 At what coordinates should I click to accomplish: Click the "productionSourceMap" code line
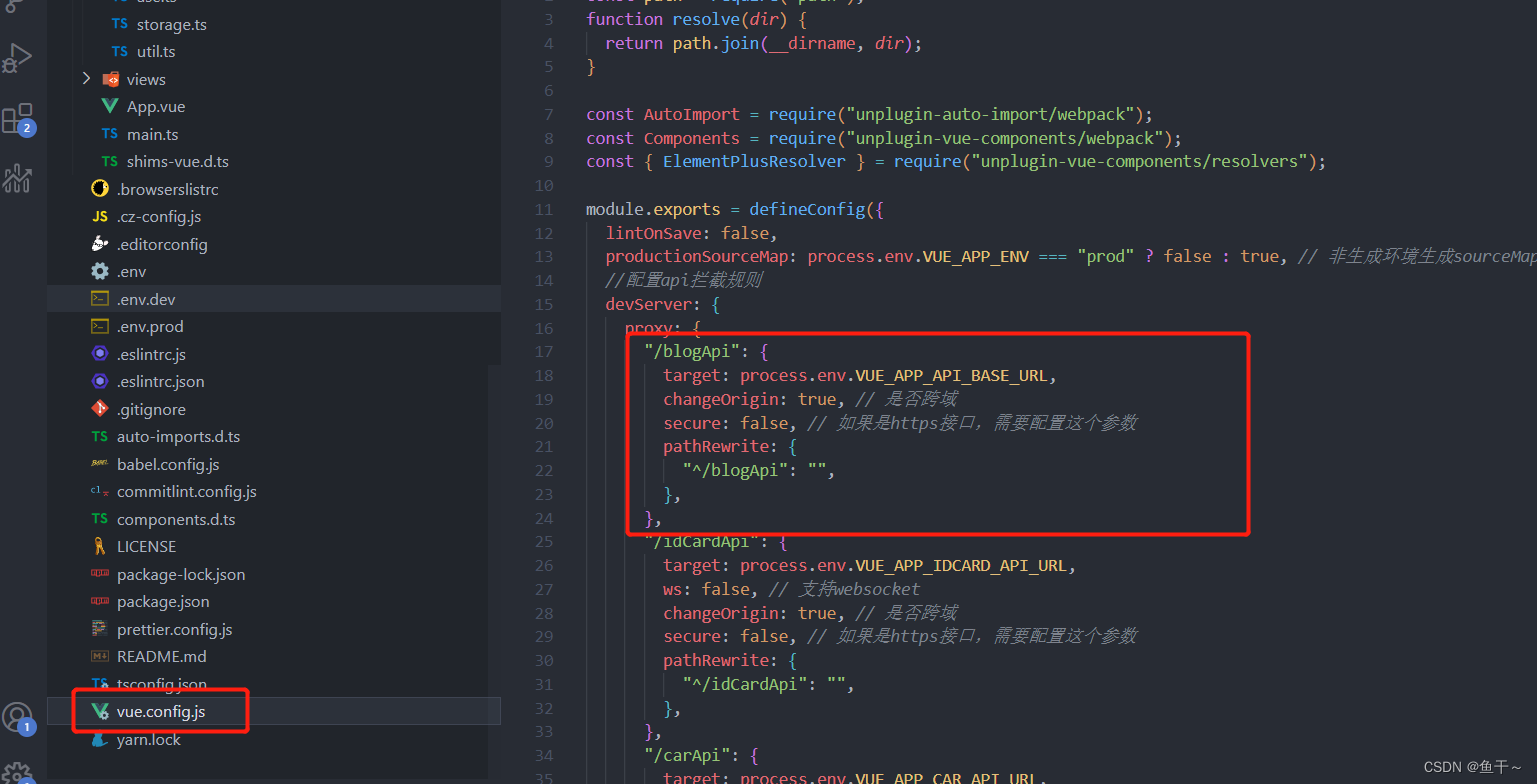click(x=1070, y=256)
